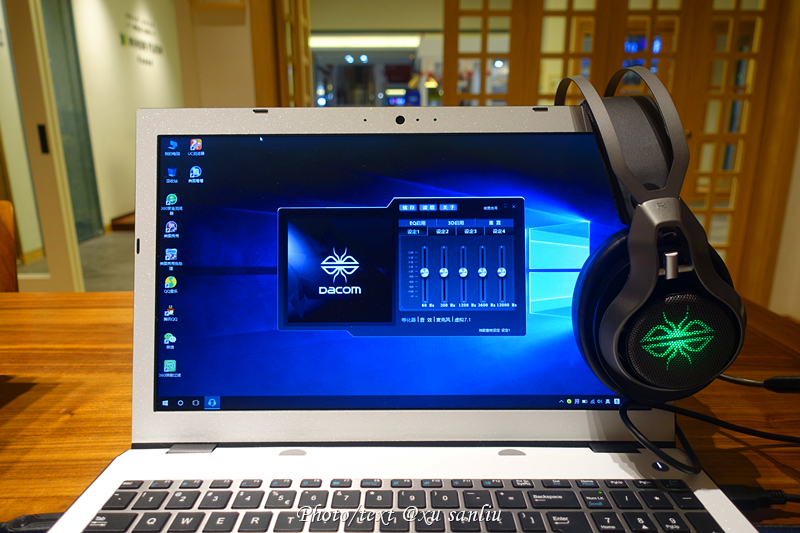Switch to the 音效 (Sound effects) section
Screen dimensions: 800x533
426,320
